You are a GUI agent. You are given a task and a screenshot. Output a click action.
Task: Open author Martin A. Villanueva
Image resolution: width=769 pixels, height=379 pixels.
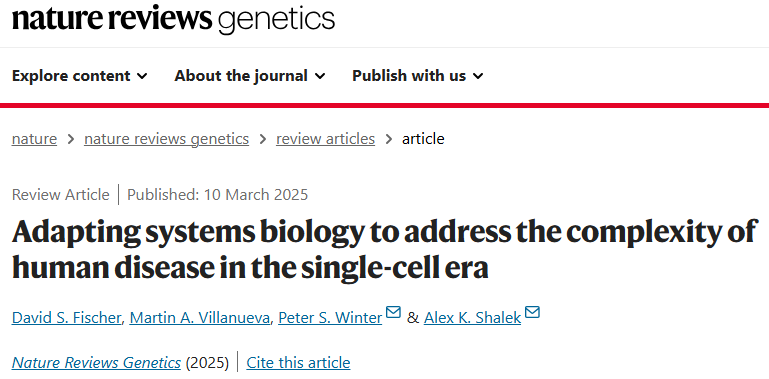pyautogui.click(x=200, y=318)
